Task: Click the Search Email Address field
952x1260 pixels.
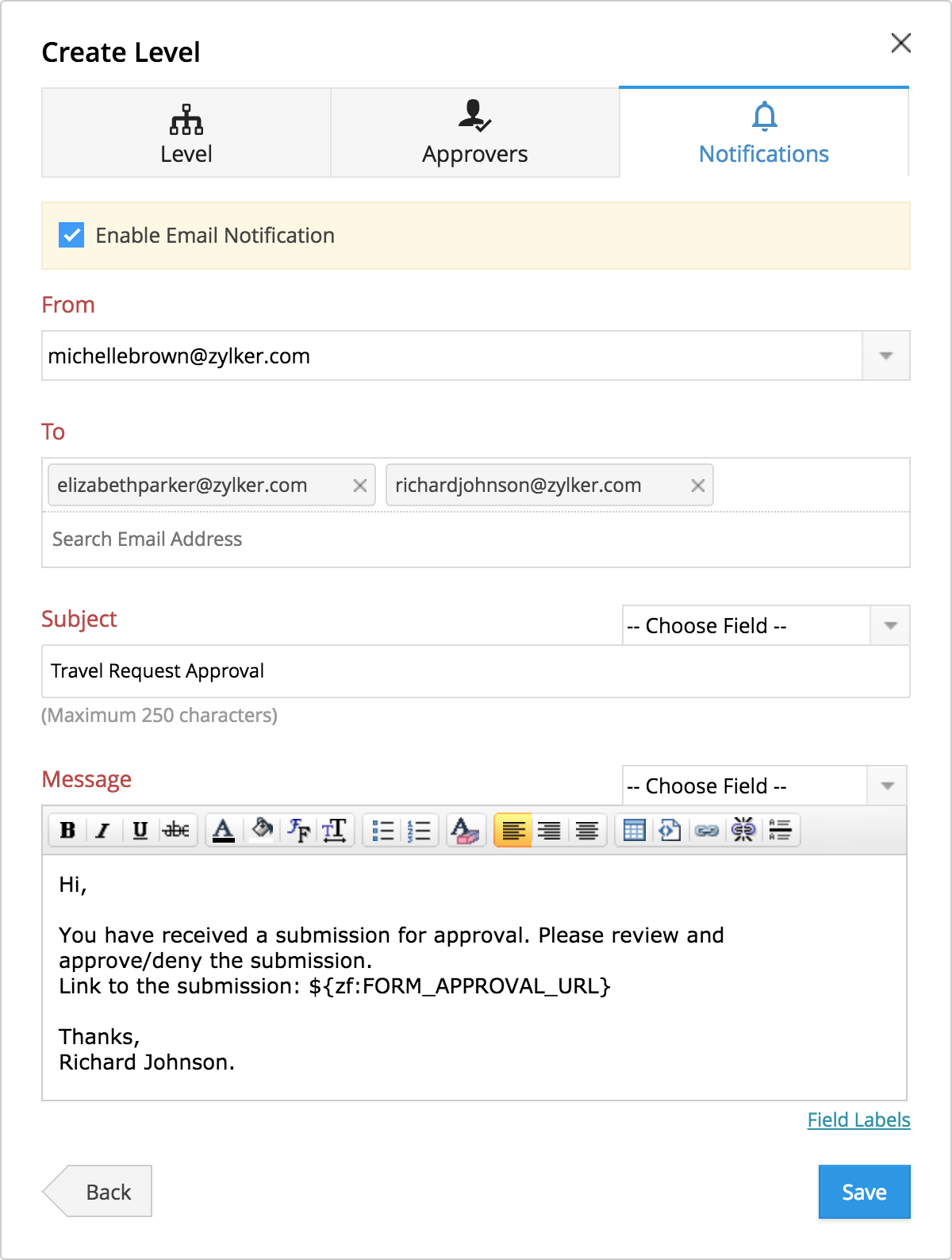Action: (x=476, y=539)
